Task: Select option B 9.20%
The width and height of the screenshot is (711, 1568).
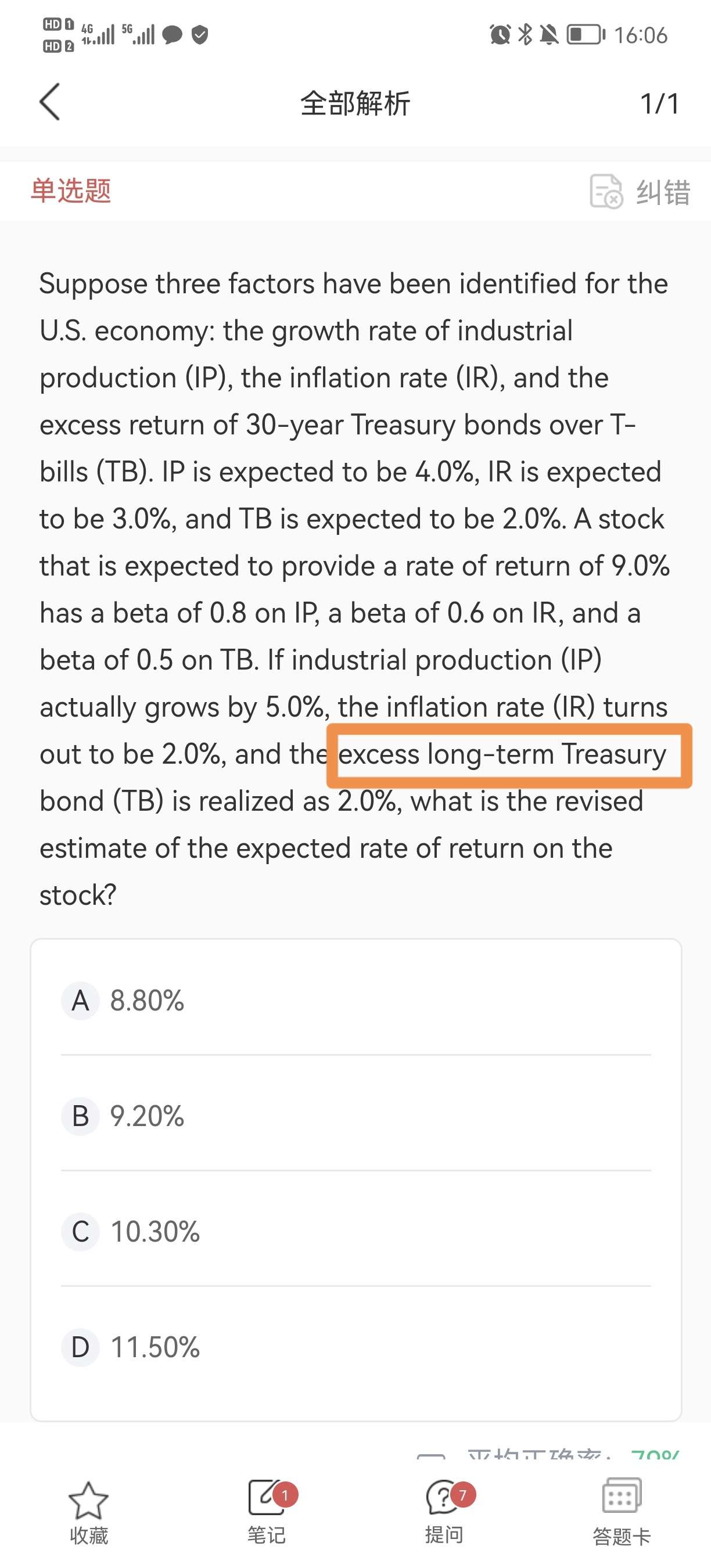Action: 146,1116
